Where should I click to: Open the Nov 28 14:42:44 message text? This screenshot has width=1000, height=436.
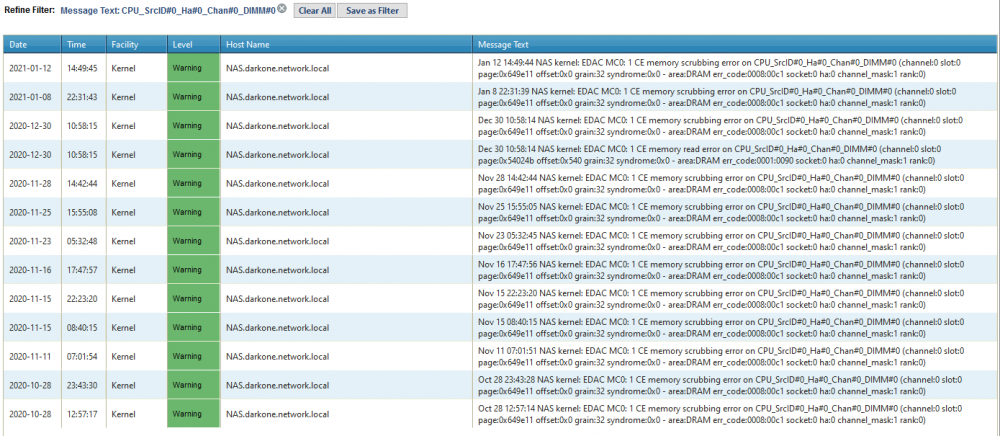click(x=719, y=184)
